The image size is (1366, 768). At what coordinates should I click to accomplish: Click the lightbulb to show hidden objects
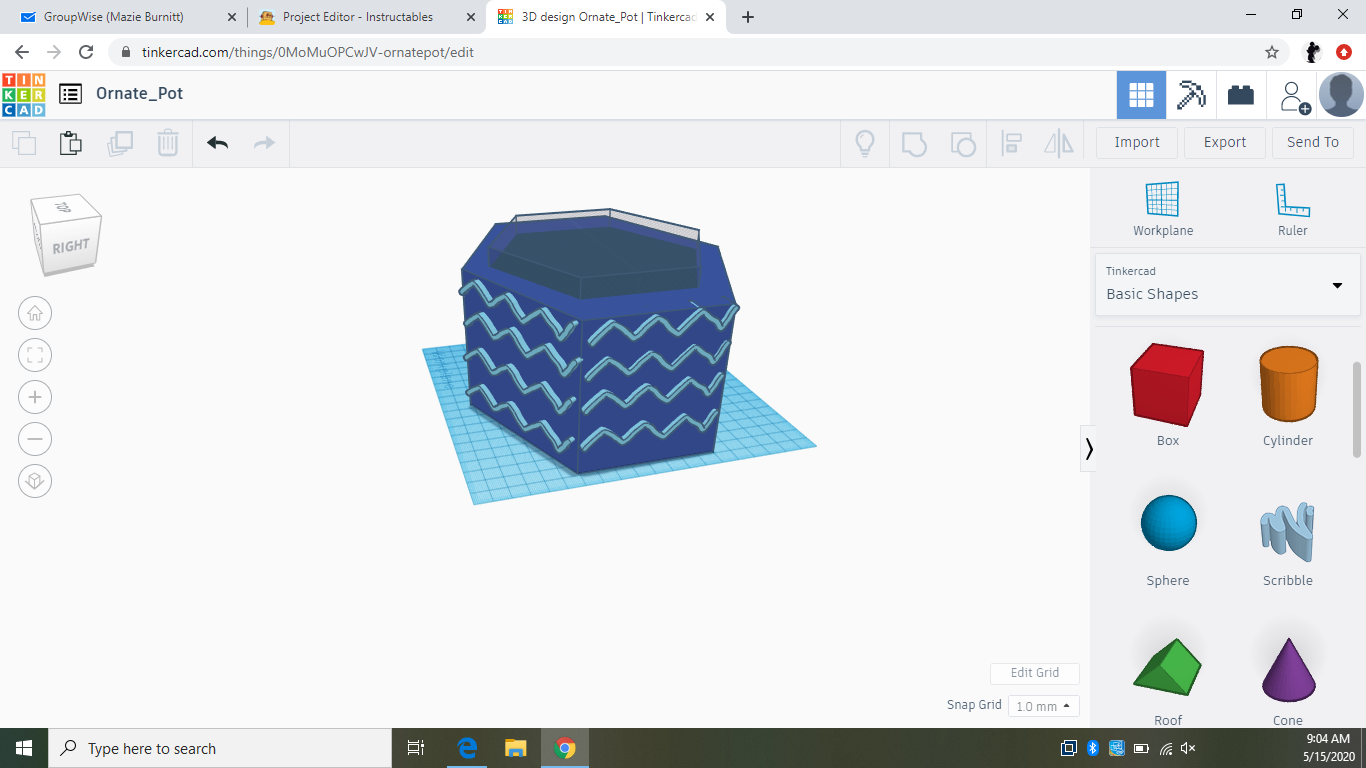865,143
